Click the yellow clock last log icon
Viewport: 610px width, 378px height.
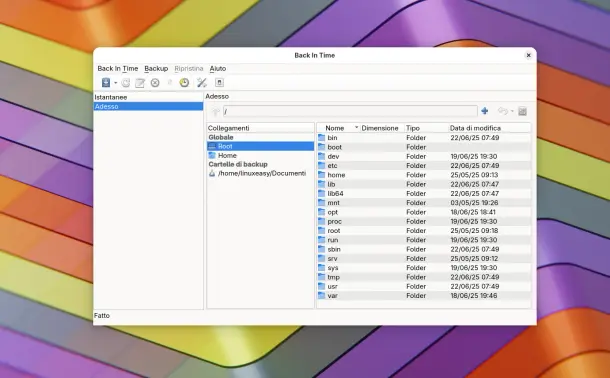[x=184, y=82]
